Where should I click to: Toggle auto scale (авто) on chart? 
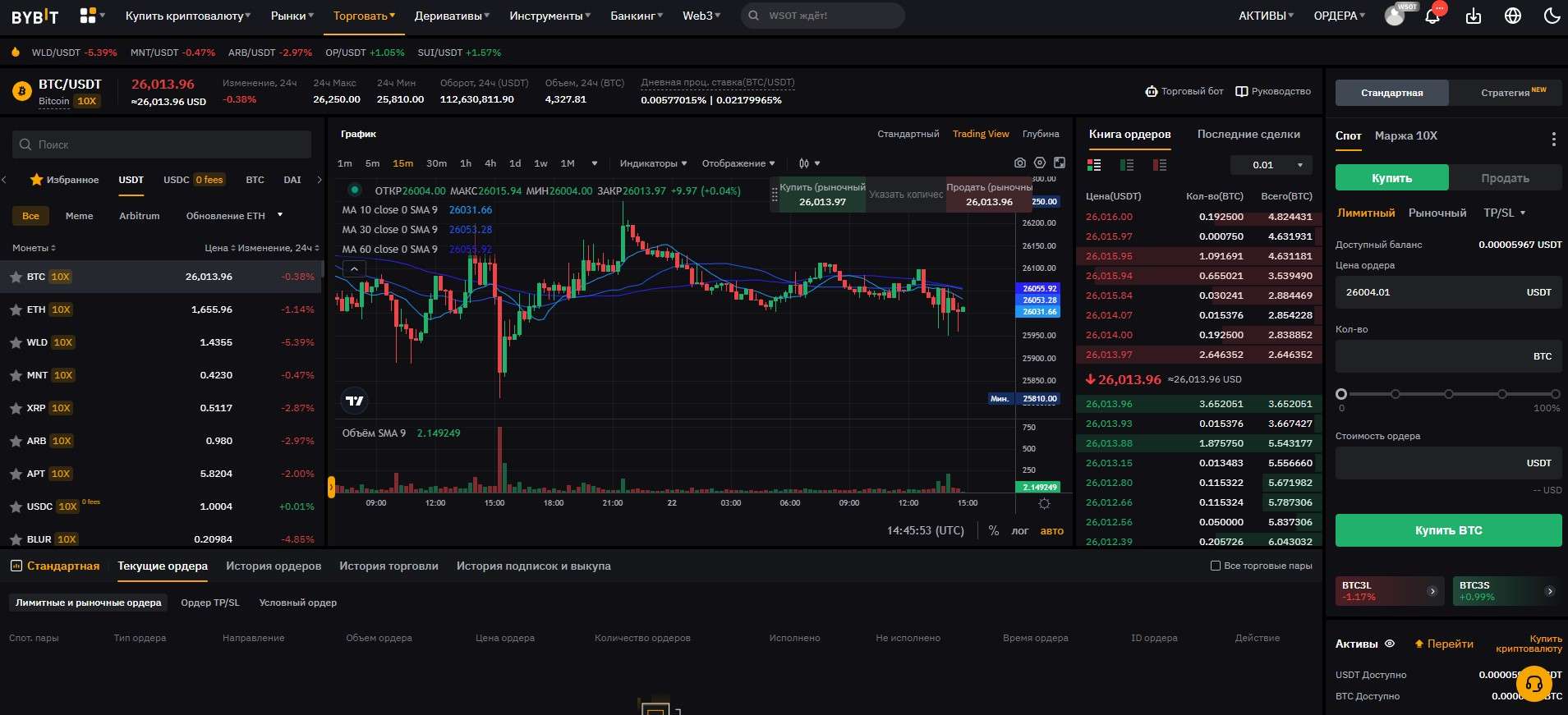coord(1052,530)
